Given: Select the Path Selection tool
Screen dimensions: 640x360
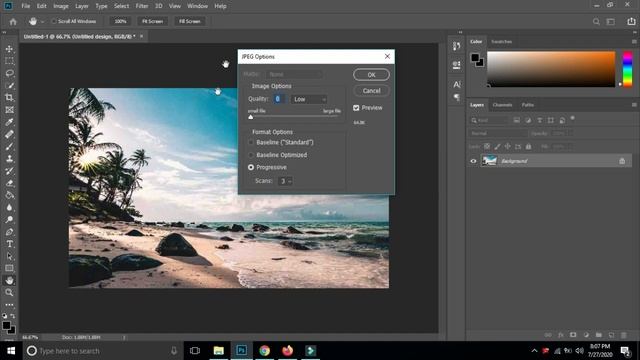Looking at the screenshot, I should click(x=9, y=256).
